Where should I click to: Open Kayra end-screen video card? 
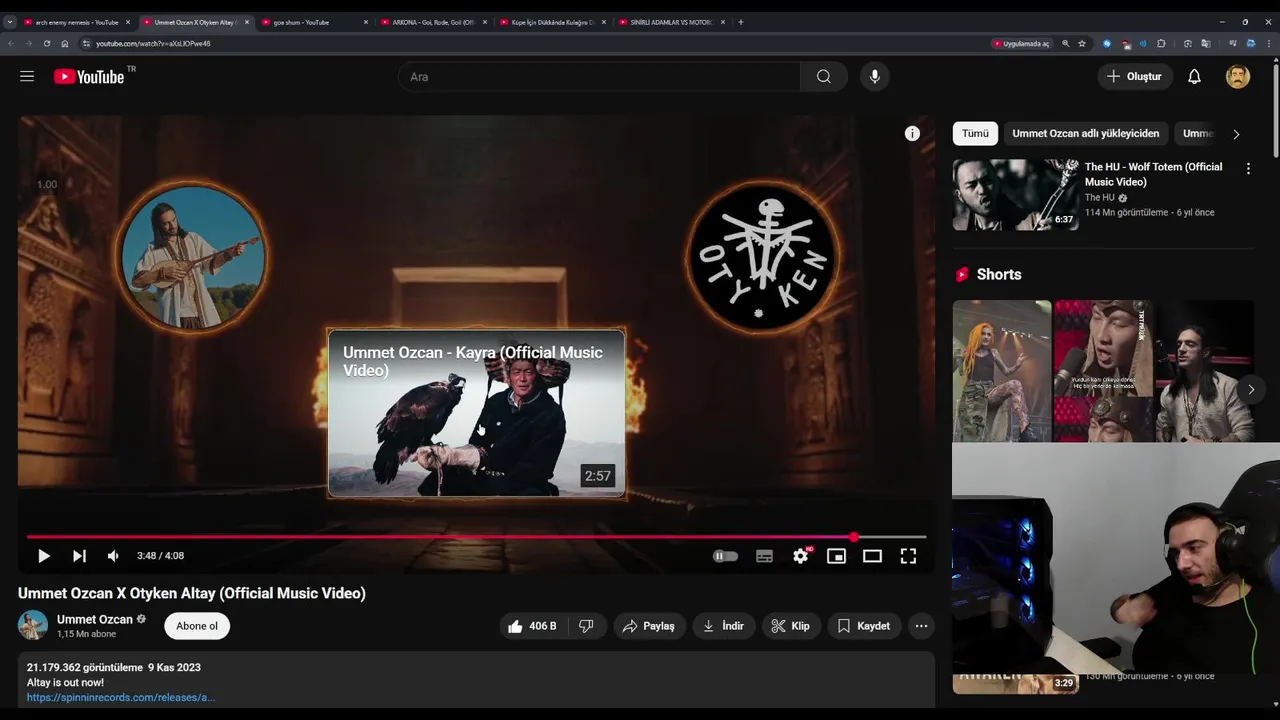(x=476, y=413)
